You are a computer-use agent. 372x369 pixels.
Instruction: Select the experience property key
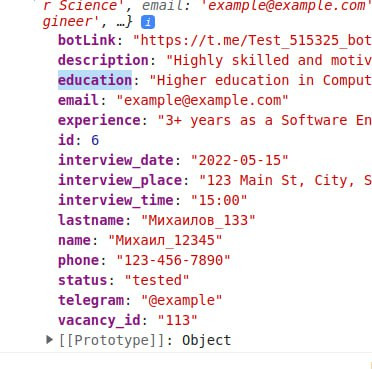(x=99, y=120)
